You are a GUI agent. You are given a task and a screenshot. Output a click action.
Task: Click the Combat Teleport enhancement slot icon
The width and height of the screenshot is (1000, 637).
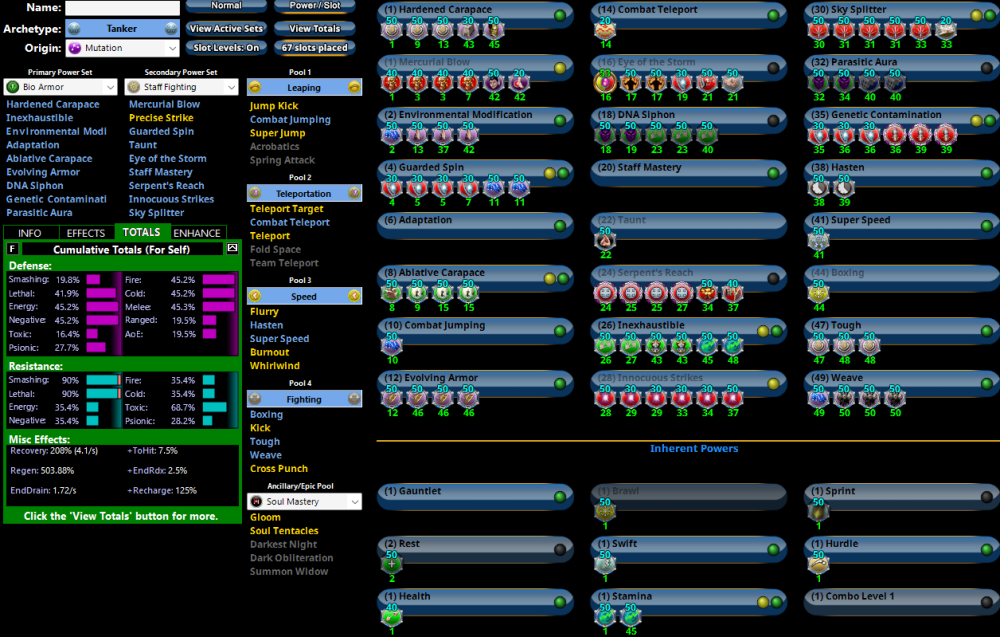604,31
